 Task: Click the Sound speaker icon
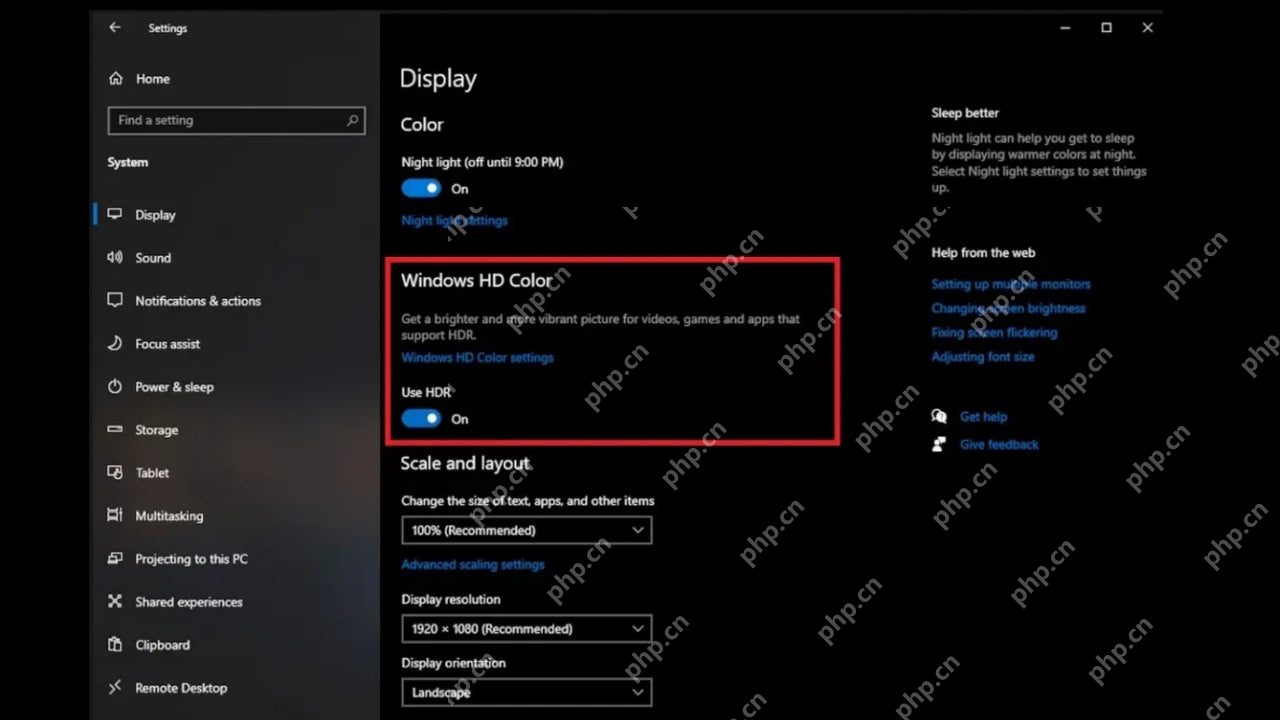(115, 257)
